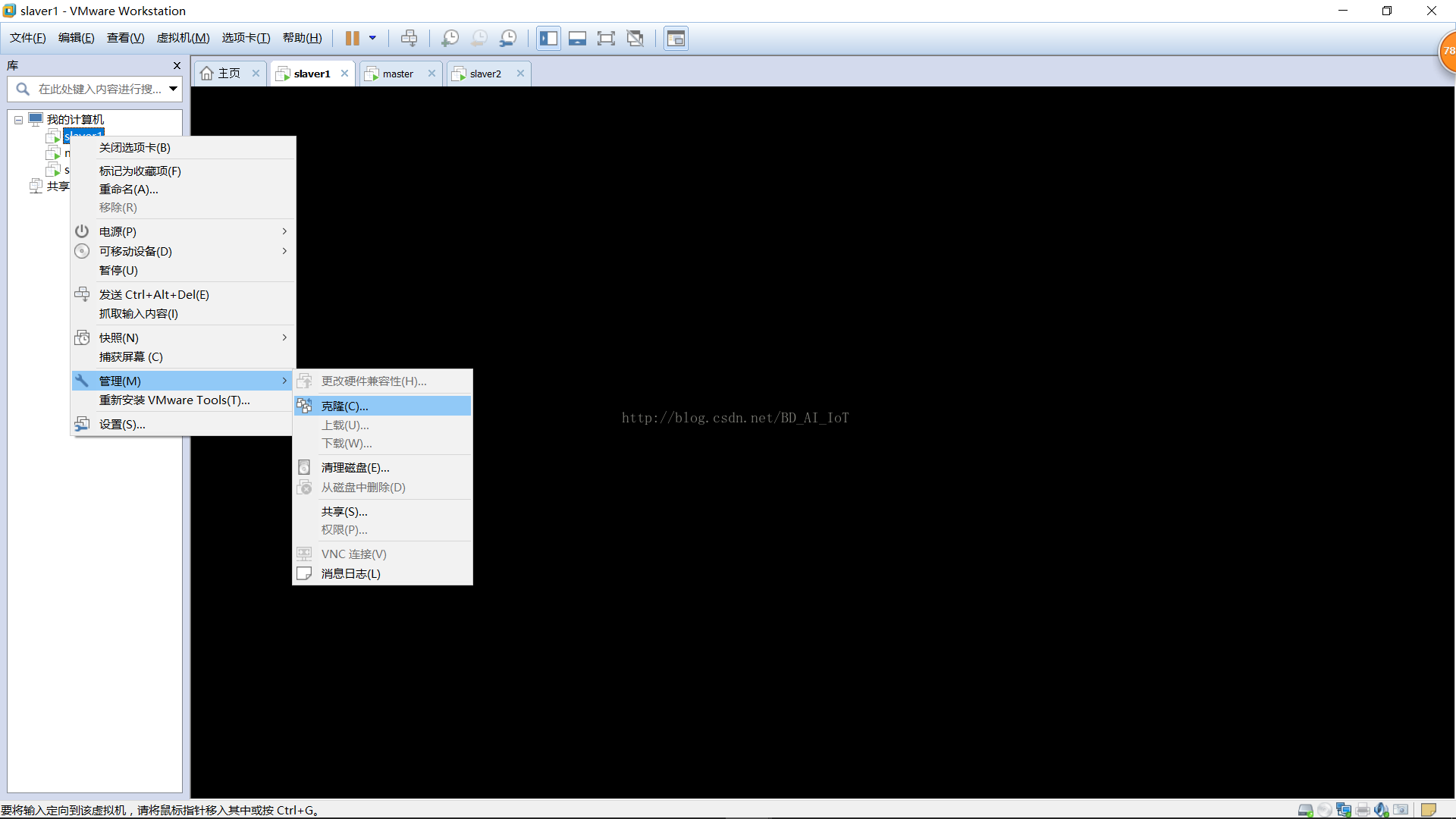Choose 重命名(A)... in context menu
The height and width of the screenshot is (819, 1456).
(183, 189)
